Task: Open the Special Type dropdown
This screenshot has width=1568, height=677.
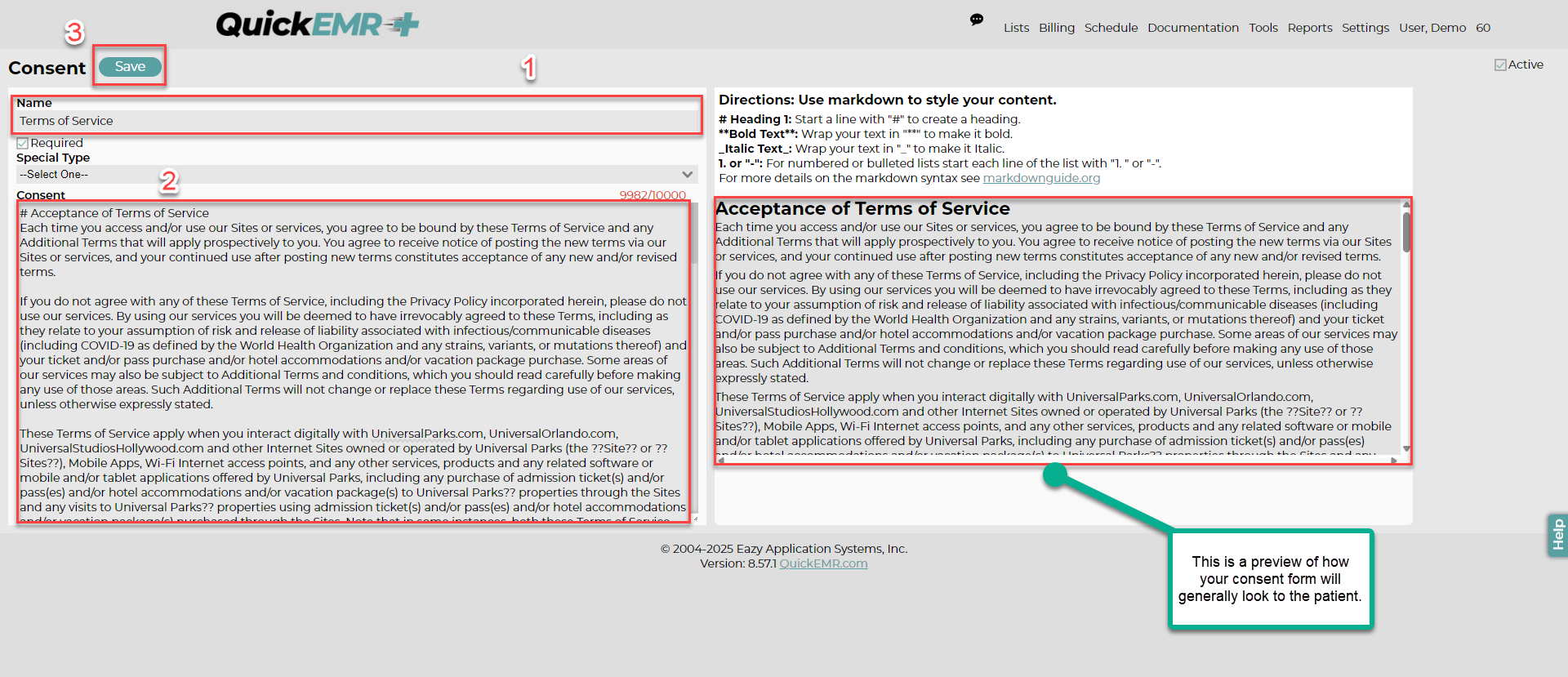Action: coord(357,174)
